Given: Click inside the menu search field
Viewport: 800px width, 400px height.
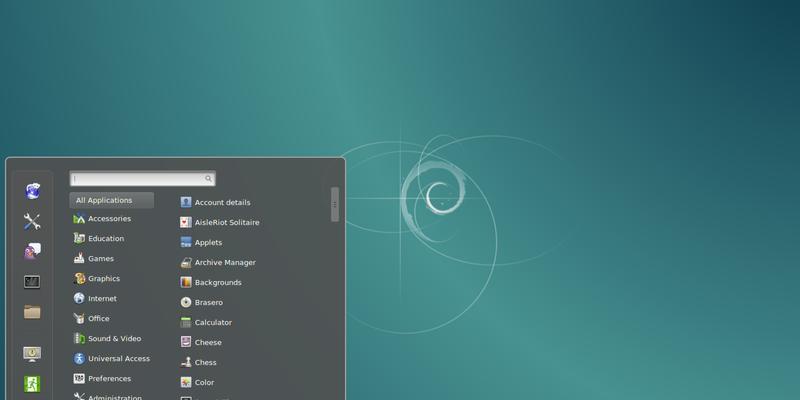Looking at the screenshot, I should pyautogui.click(x=142, y=179).
